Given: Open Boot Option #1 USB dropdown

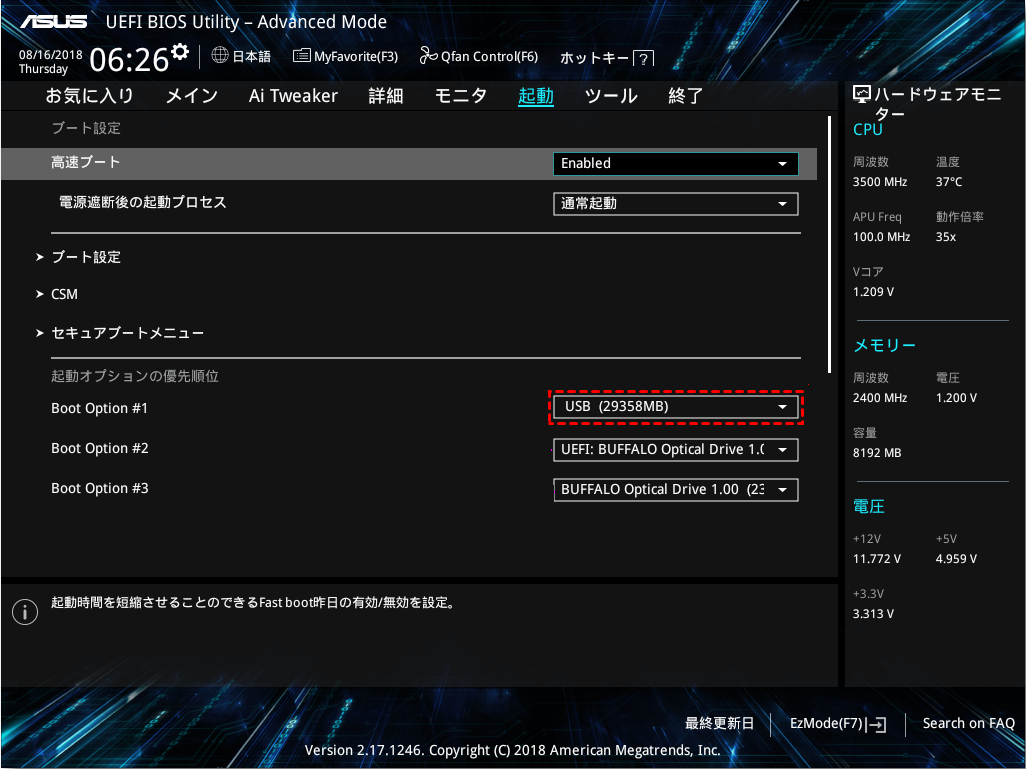Looking at the screenshot, I should click(675, 406).
